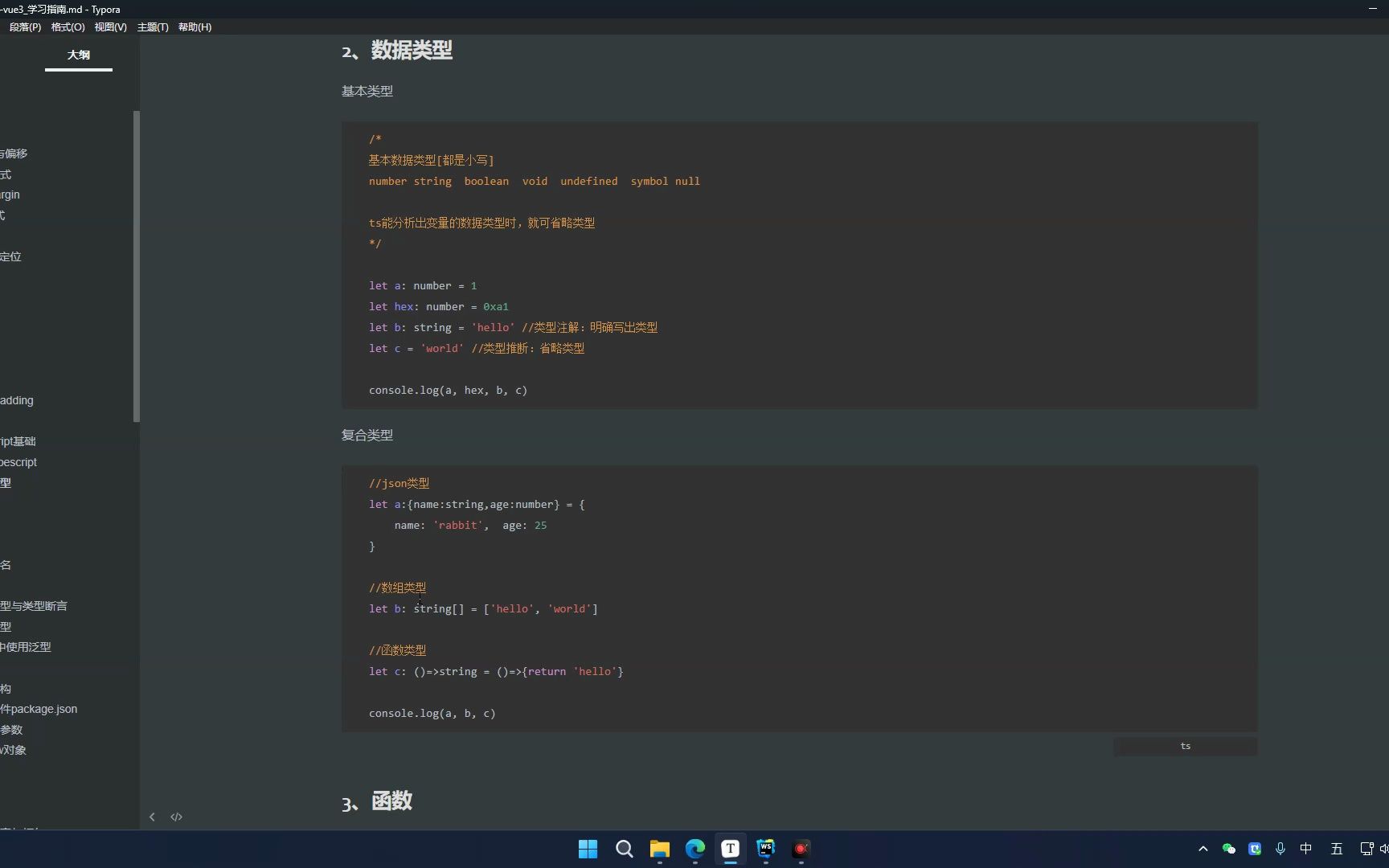Open WeChat from the system tray
Viewport: 1389px width, 868px height.
[1229, 849]
